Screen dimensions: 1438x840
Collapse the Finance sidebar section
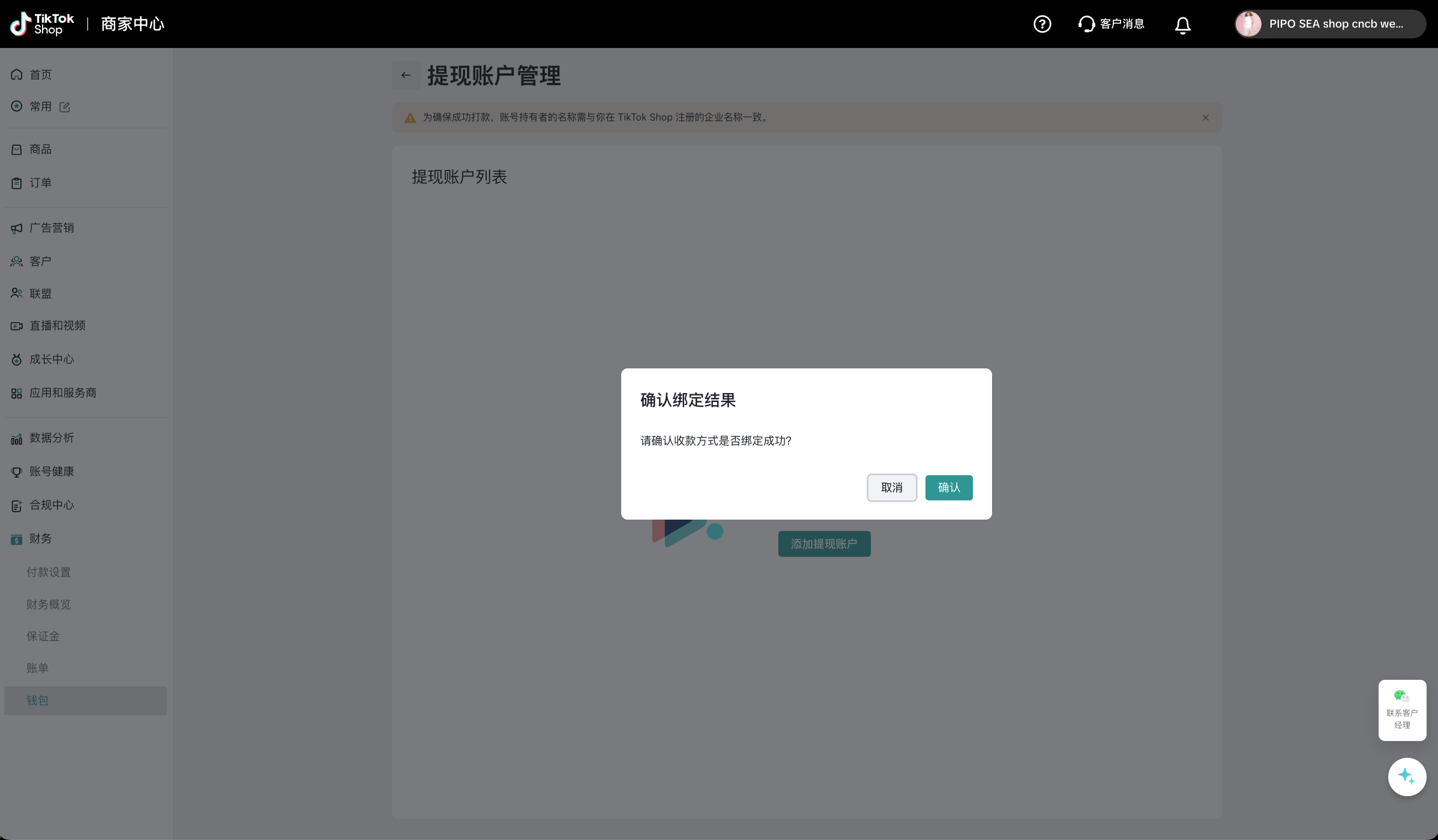(40, 538)
